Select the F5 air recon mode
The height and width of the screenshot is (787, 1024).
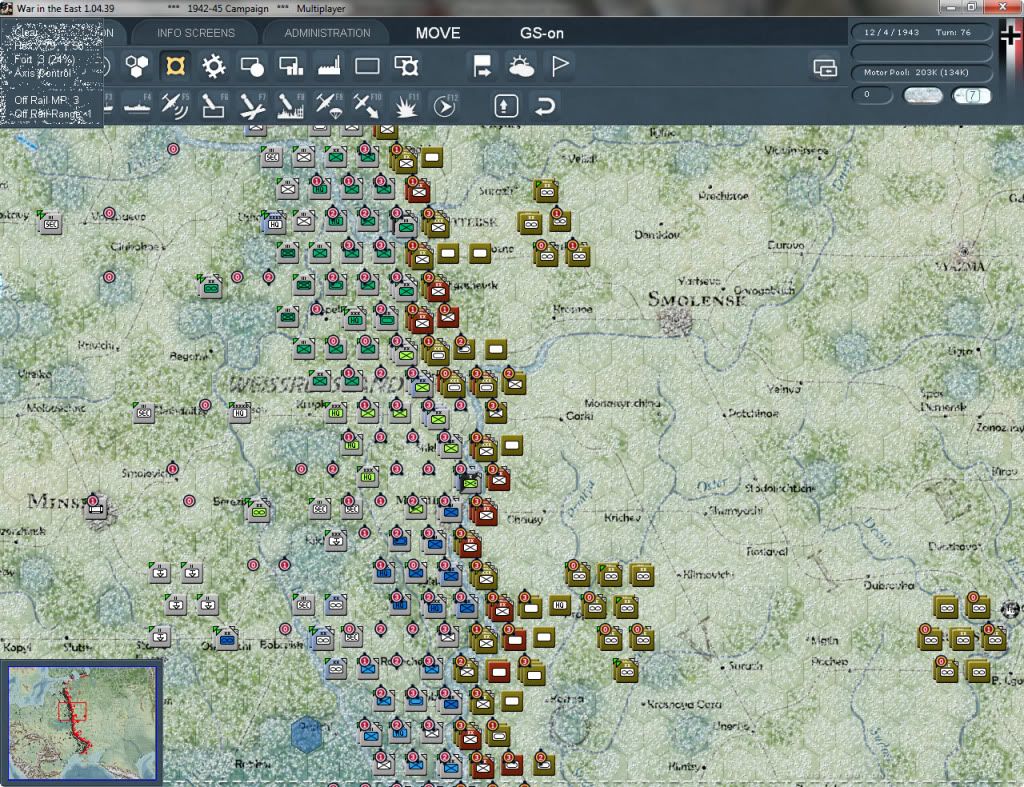pos(175,105)
